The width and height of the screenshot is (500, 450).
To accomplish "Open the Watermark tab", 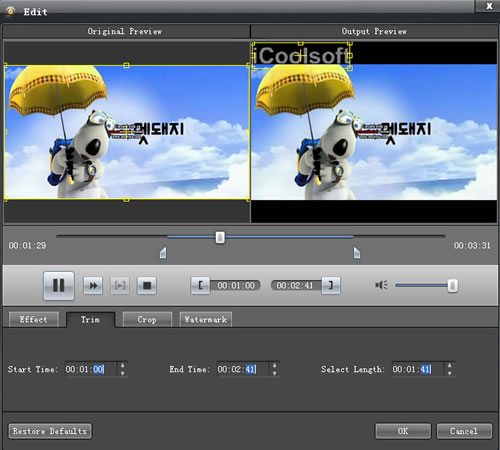I will (x=206, y=320).
